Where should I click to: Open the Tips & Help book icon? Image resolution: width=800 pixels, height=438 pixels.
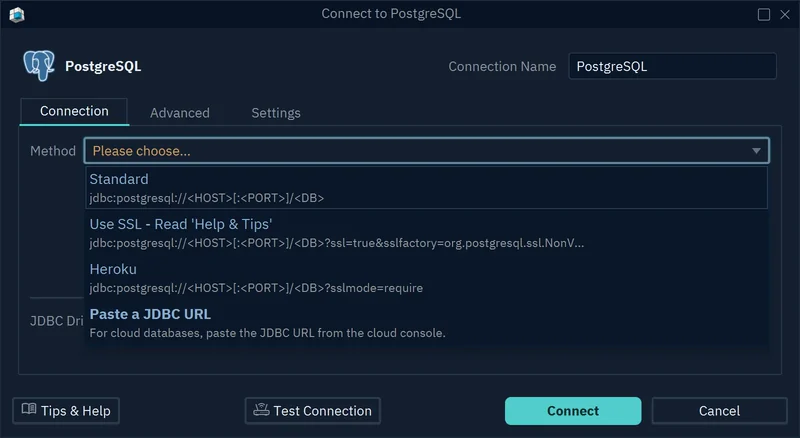coord(29,409)
